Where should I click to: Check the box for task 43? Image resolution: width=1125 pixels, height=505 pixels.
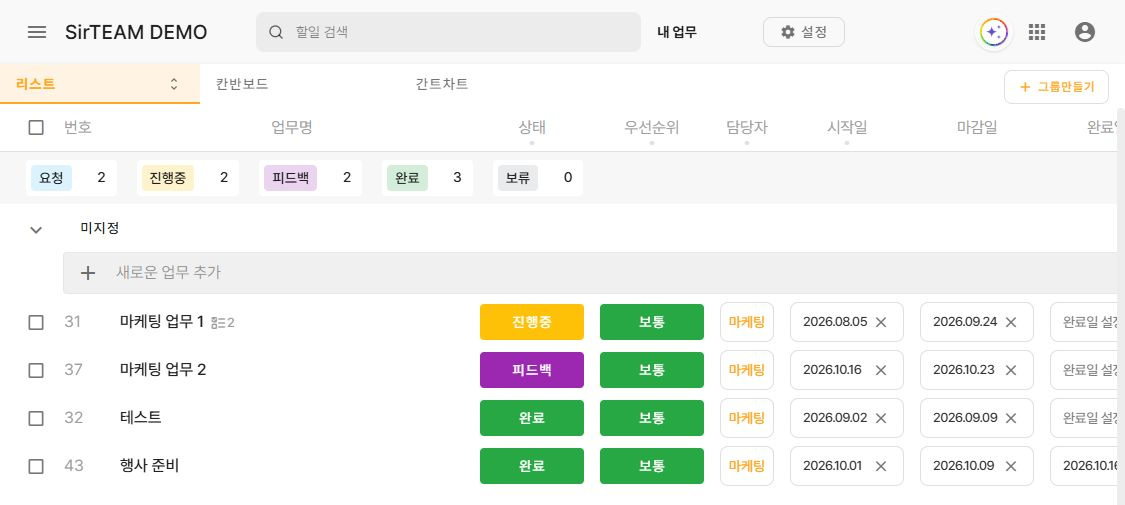point(36,466)
